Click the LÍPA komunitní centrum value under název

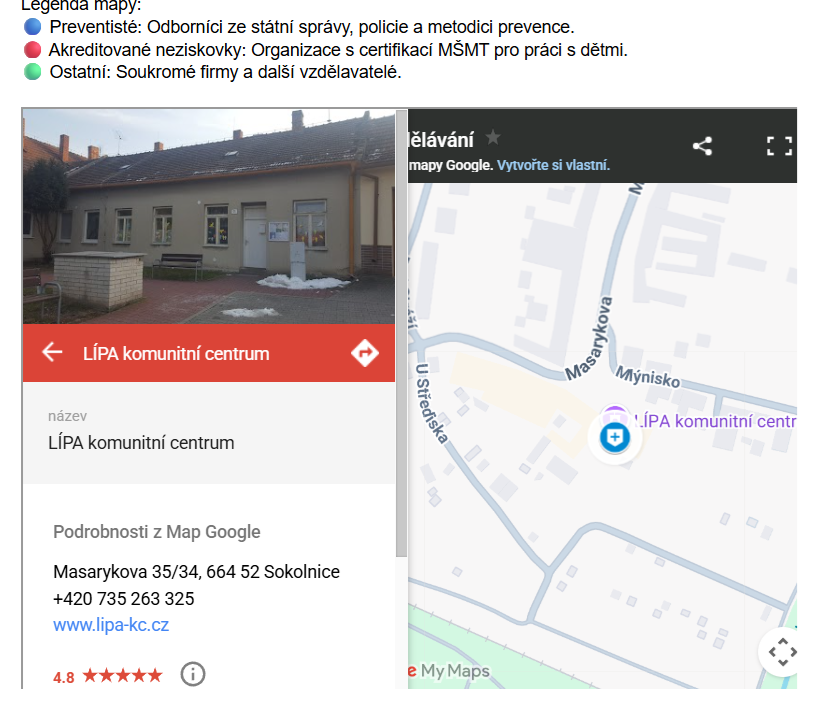141,442
